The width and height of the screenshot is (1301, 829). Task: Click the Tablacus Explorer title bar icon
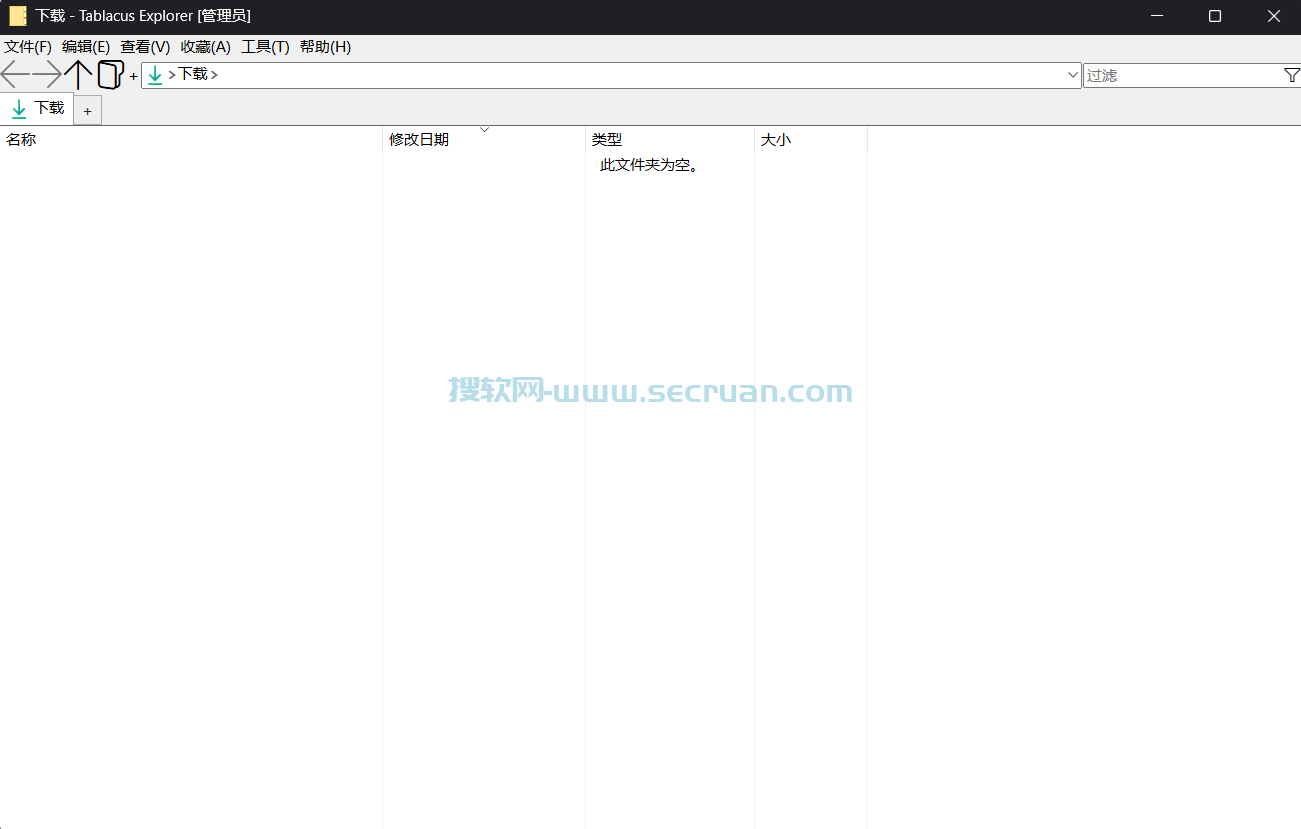click(x=18, y=16)
